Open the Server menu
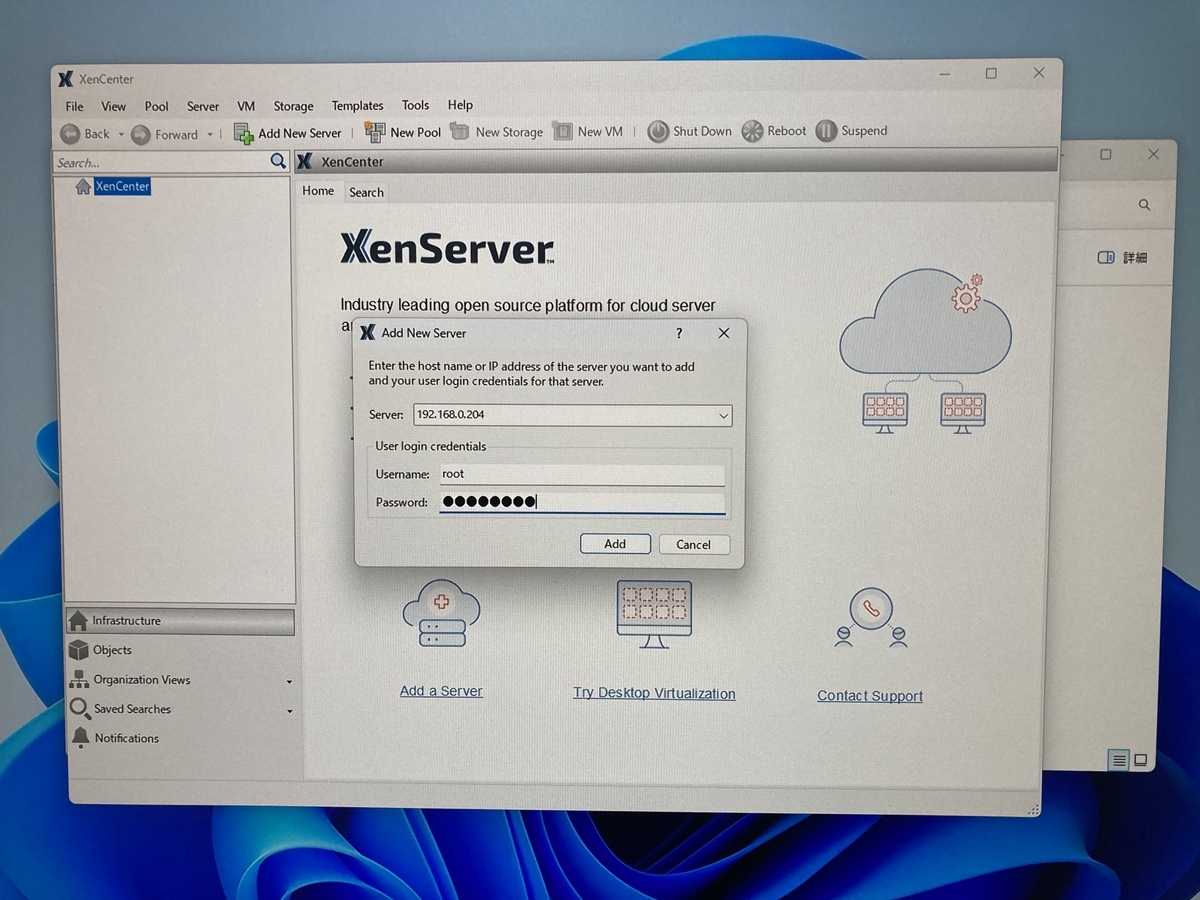The image size is (1200, 900). 203,106
